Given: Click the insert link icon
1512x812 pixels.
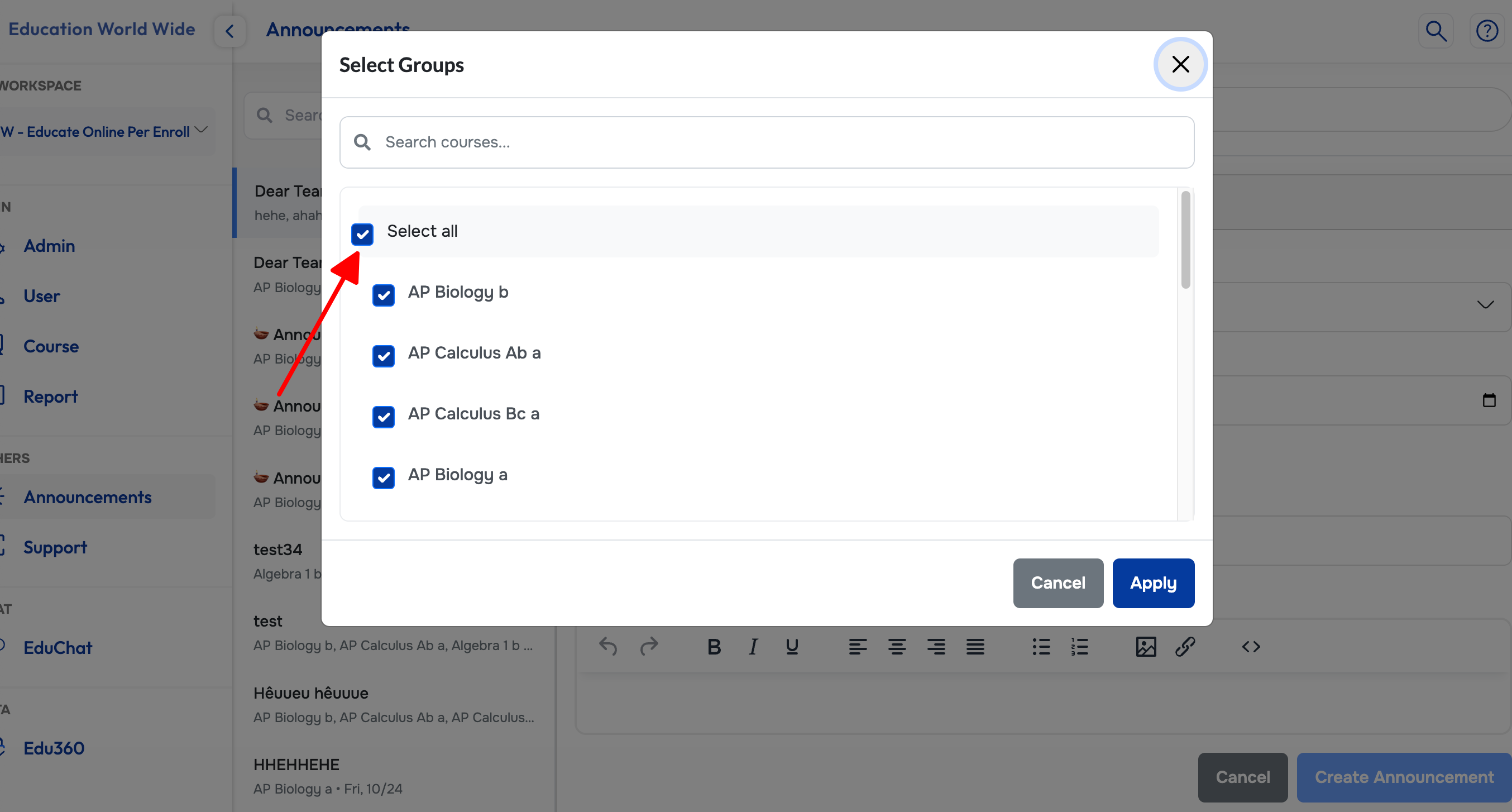Looking at the screenshot, I should (1185, 647).
